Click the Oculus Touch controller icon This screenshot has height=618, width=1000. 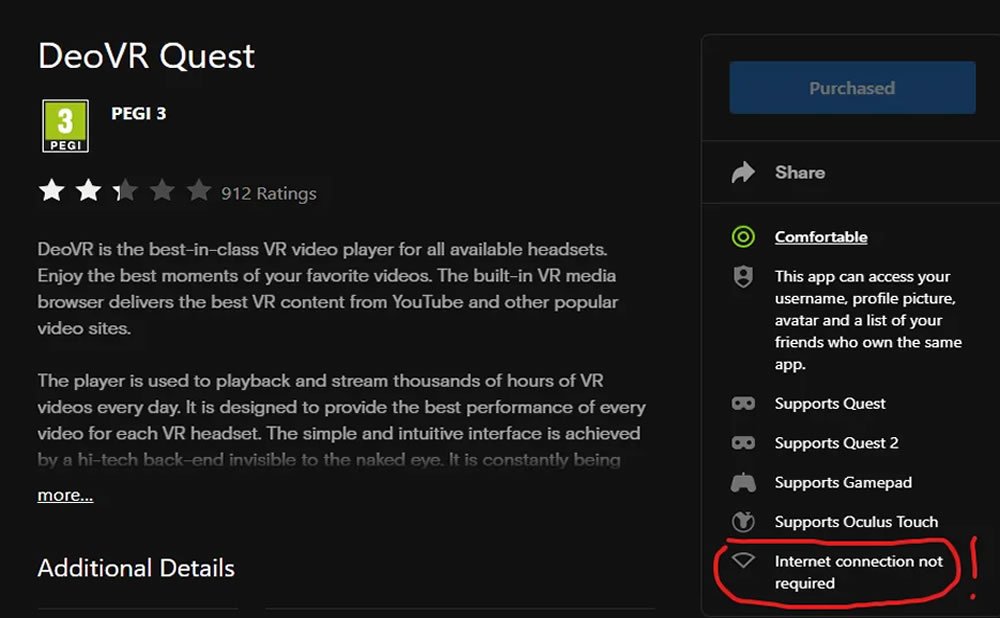click(x=743, y=522)
